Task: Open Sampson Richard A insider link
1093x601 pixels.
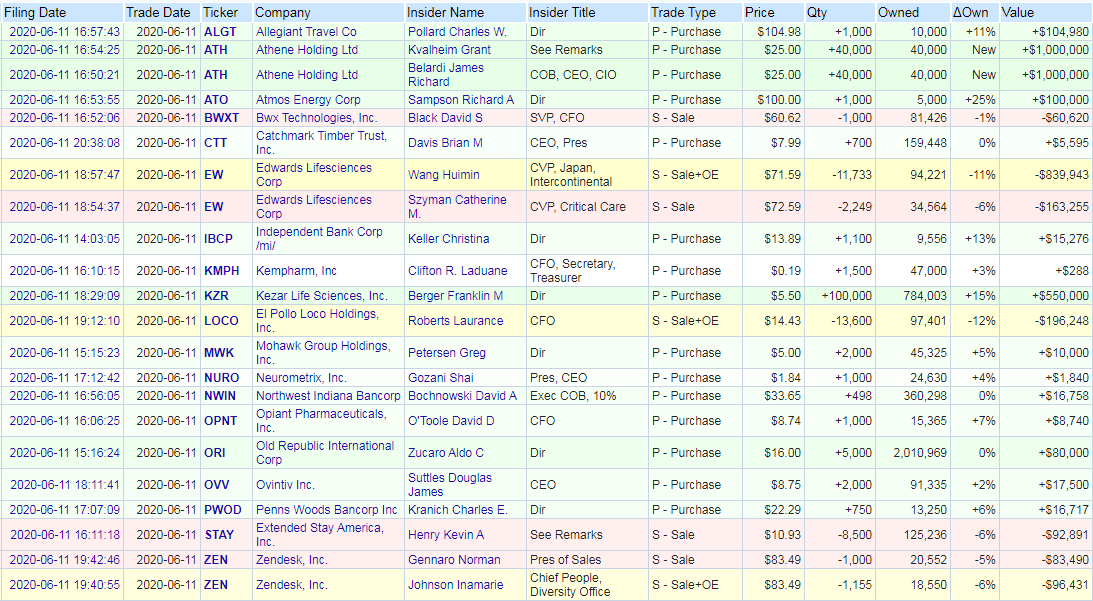Action: click(461, 100)
